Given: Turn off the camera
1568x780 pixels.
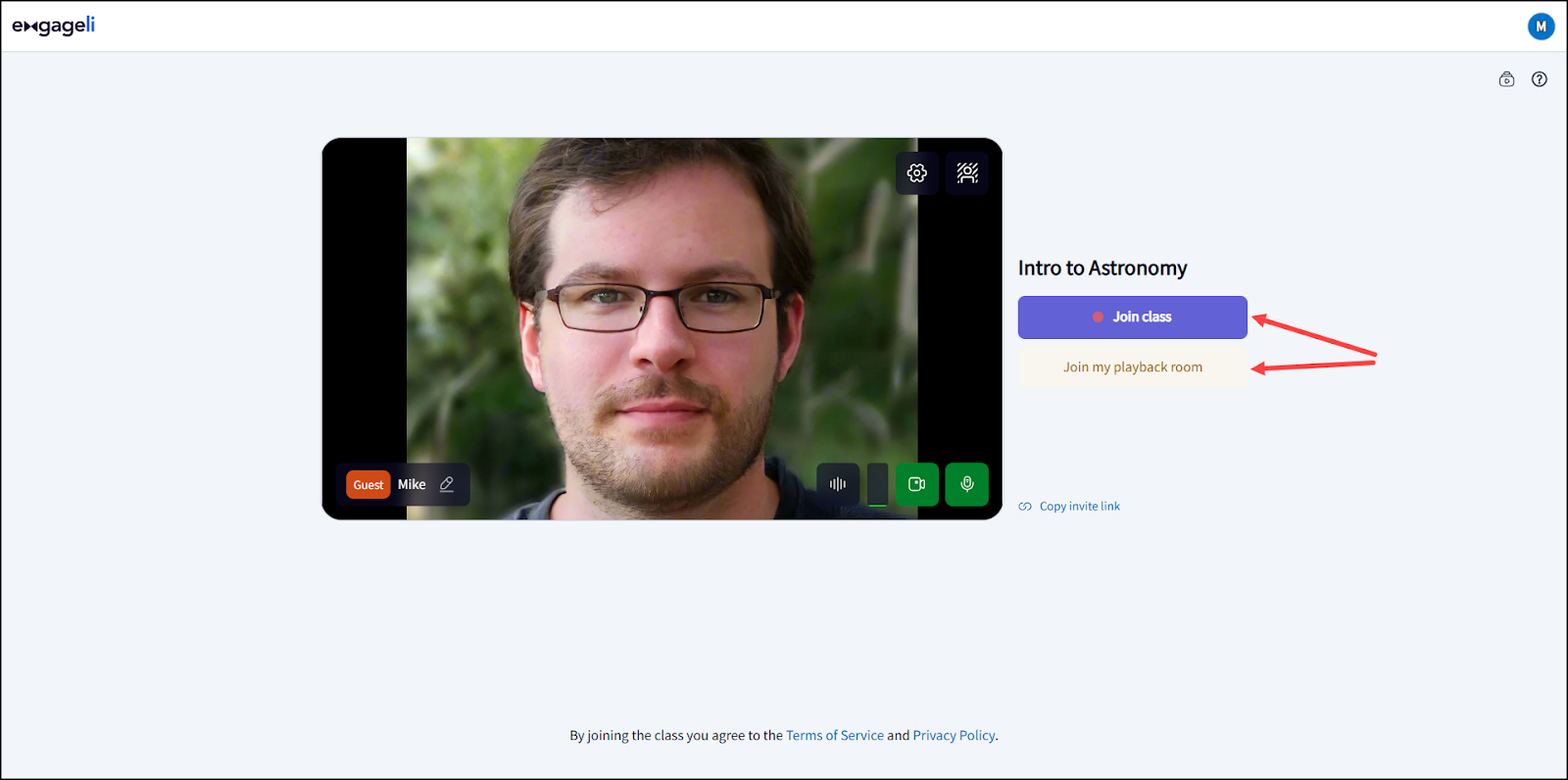Looking at the screenshot, I should (917, 484).
